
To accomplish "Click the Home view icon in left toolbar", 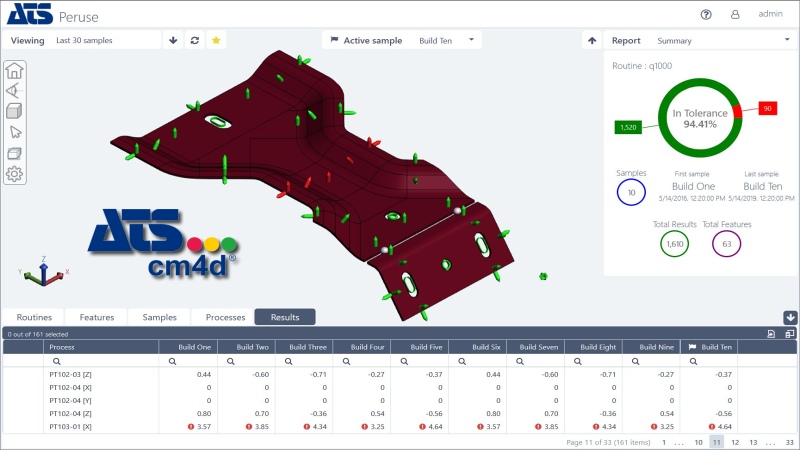I will 15,70.
